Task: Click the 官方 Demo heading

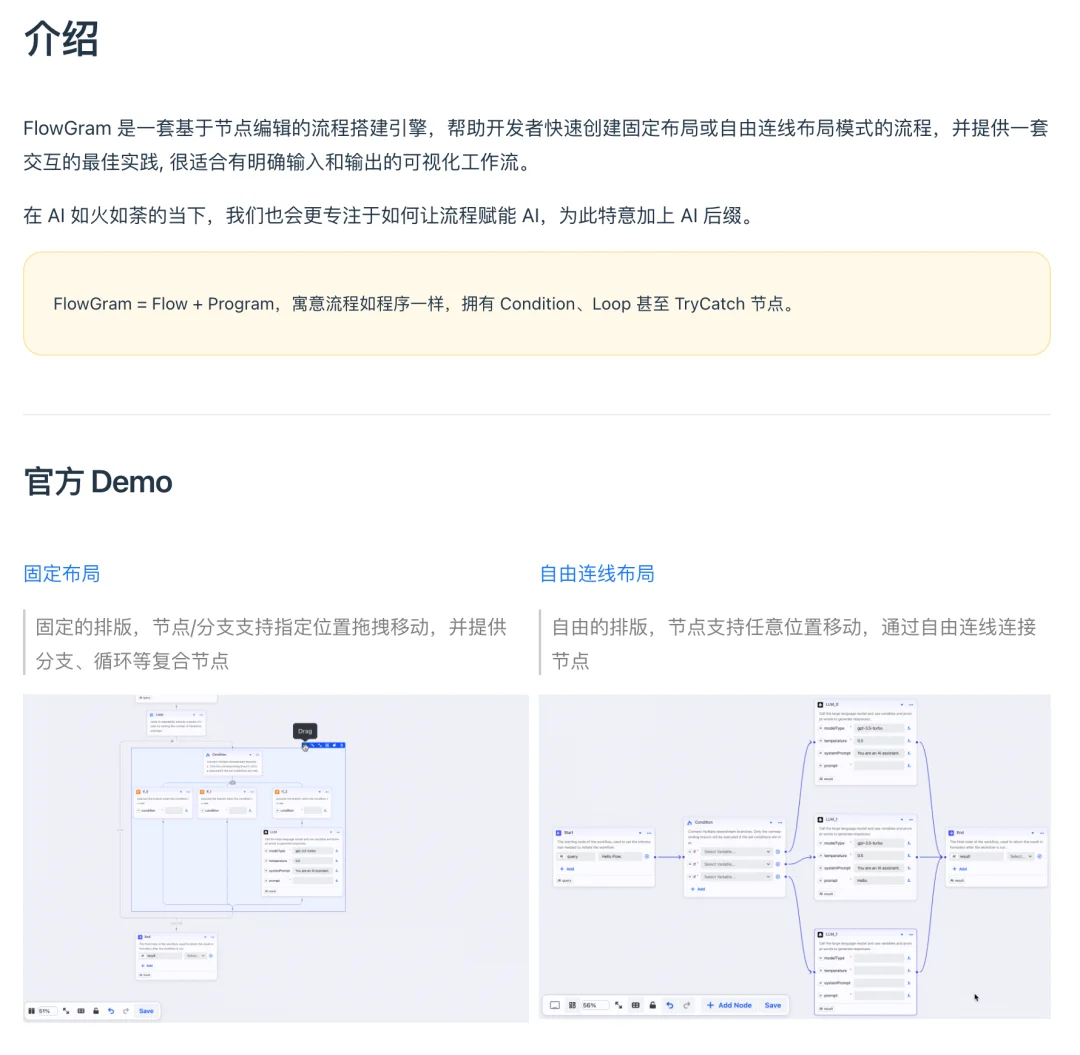Action: (98, 481)
